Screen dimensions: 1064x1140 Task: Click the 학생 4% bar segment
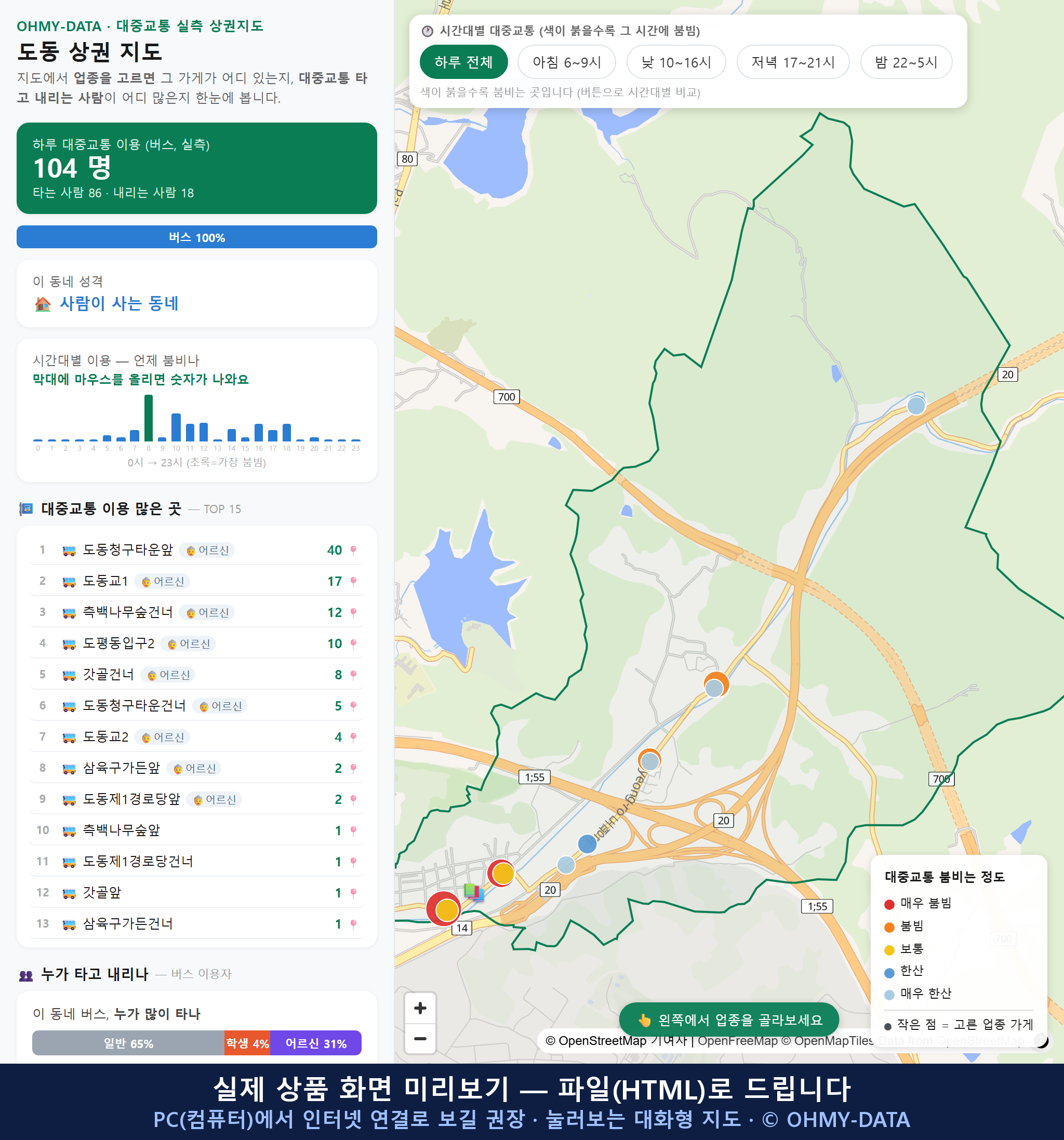[247, 1043]
